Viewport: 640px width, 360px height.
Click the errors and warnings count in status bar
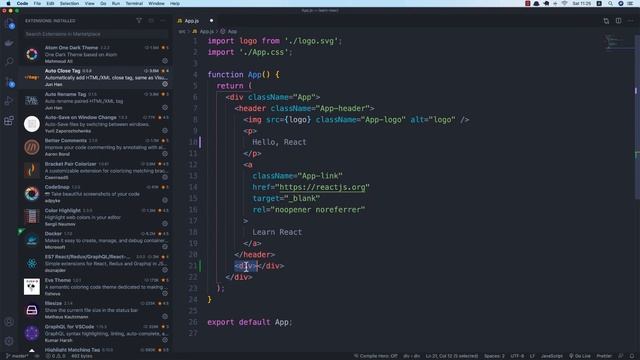click(x=56, y=356)
